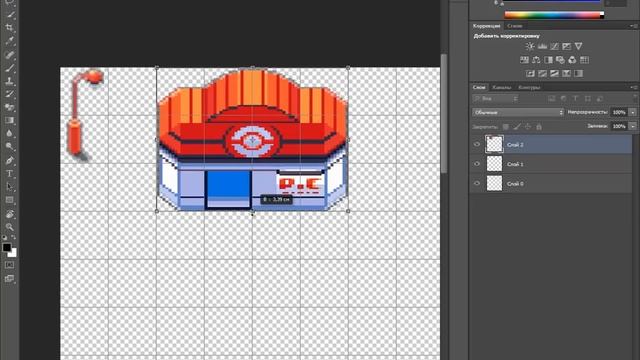Add a Hue/Saturation adjustment layer
The image size is (640, 360).
524,60
